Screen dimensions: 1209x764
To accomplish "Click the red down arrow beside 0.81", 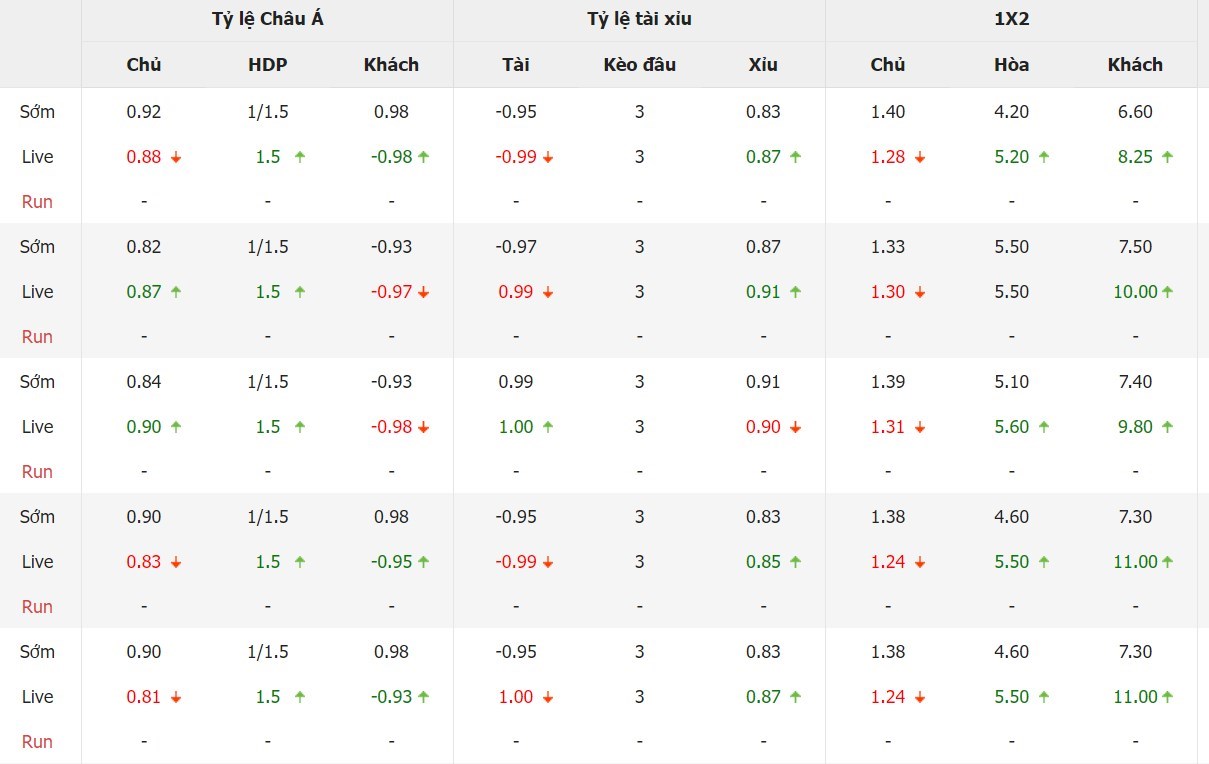I will (176, 697).
